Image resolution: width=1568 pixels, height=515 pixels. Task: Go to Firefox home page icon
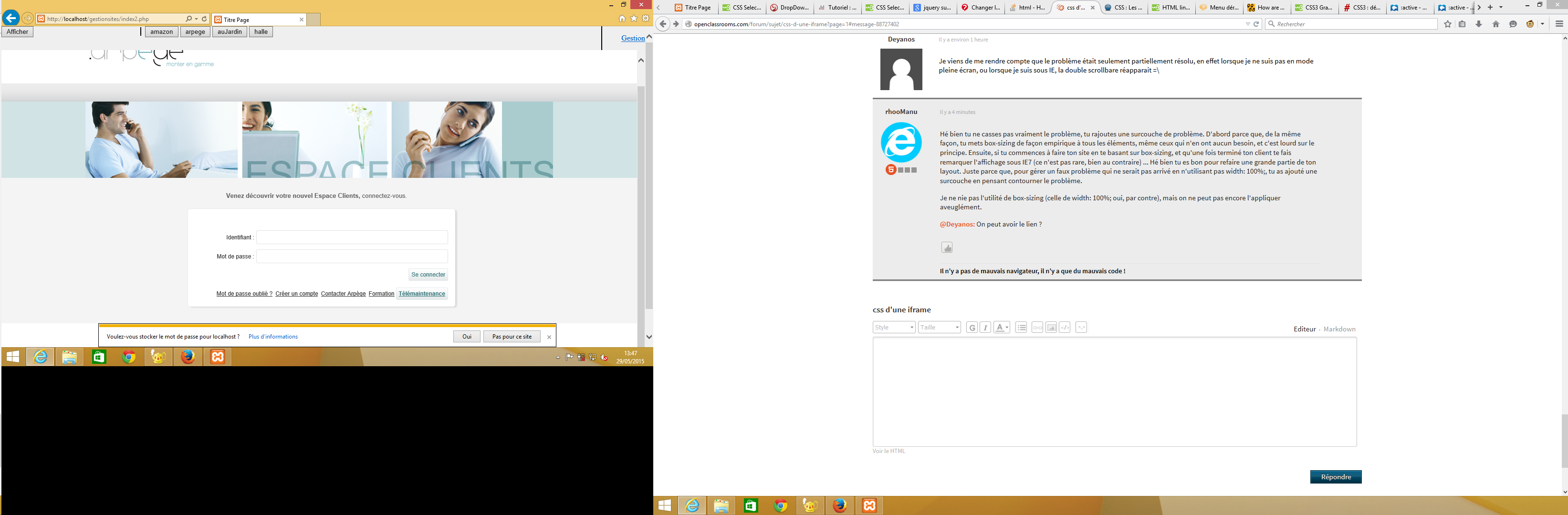pyautogui.click(x=1496, y=24)
